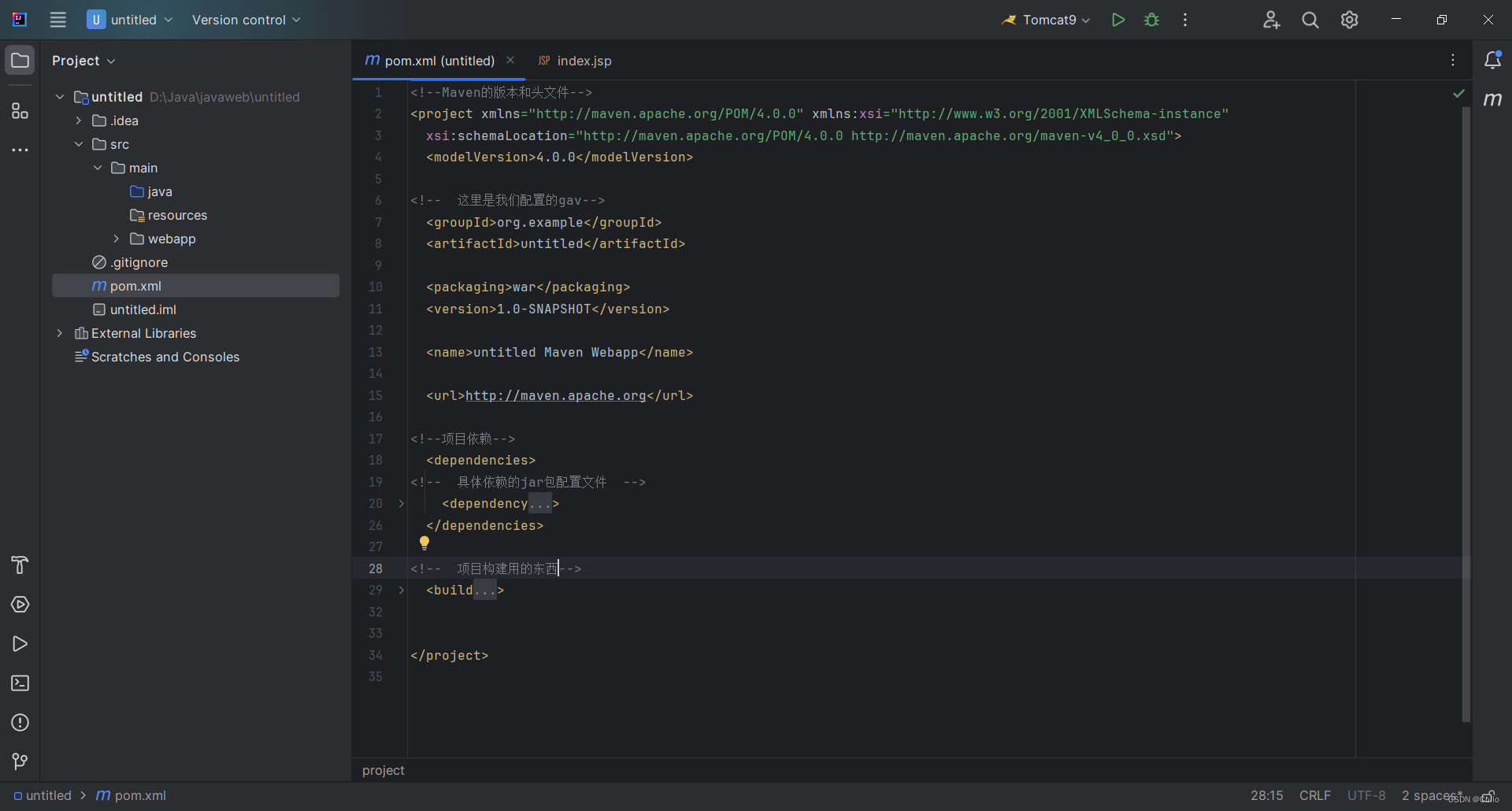Open the Problems tool window
Viewport: 1512px width, 811px height.
click(20, 722)
